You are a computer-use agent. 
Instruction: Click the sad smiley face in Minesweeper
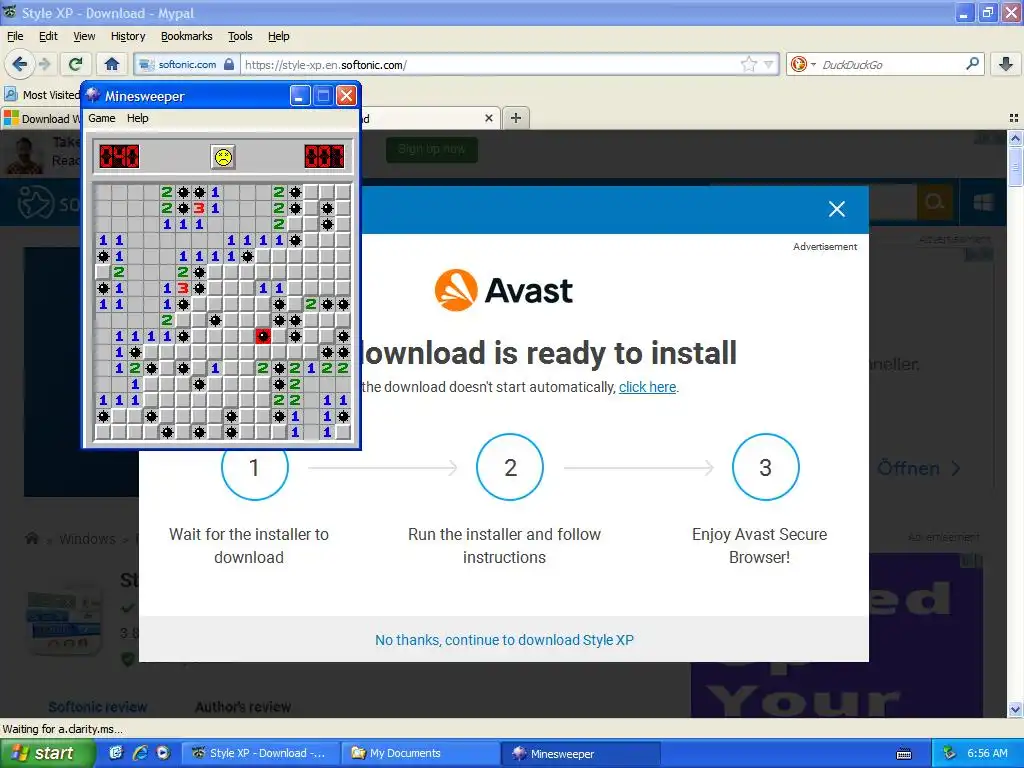coord(223,157)
